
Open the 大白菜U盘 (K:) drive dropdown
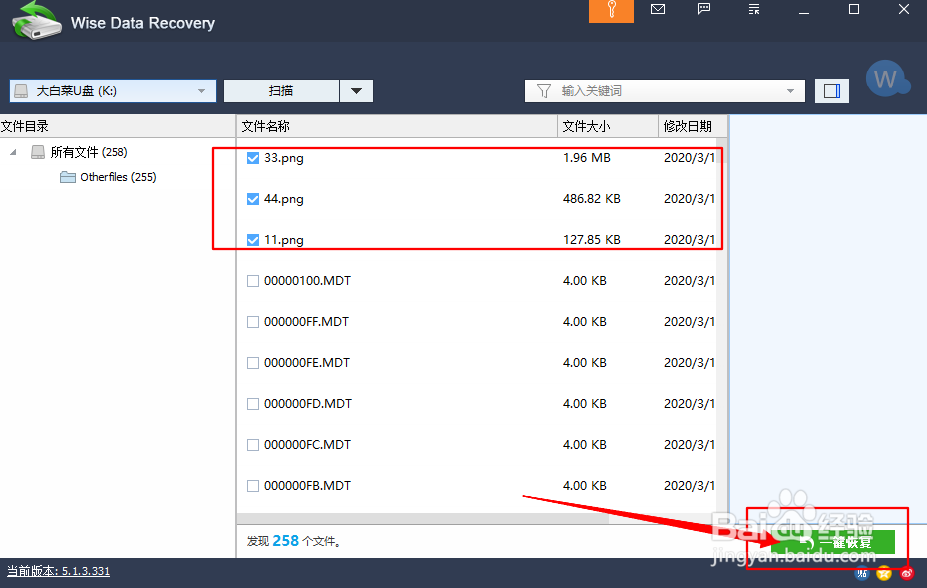pos(113,91)
